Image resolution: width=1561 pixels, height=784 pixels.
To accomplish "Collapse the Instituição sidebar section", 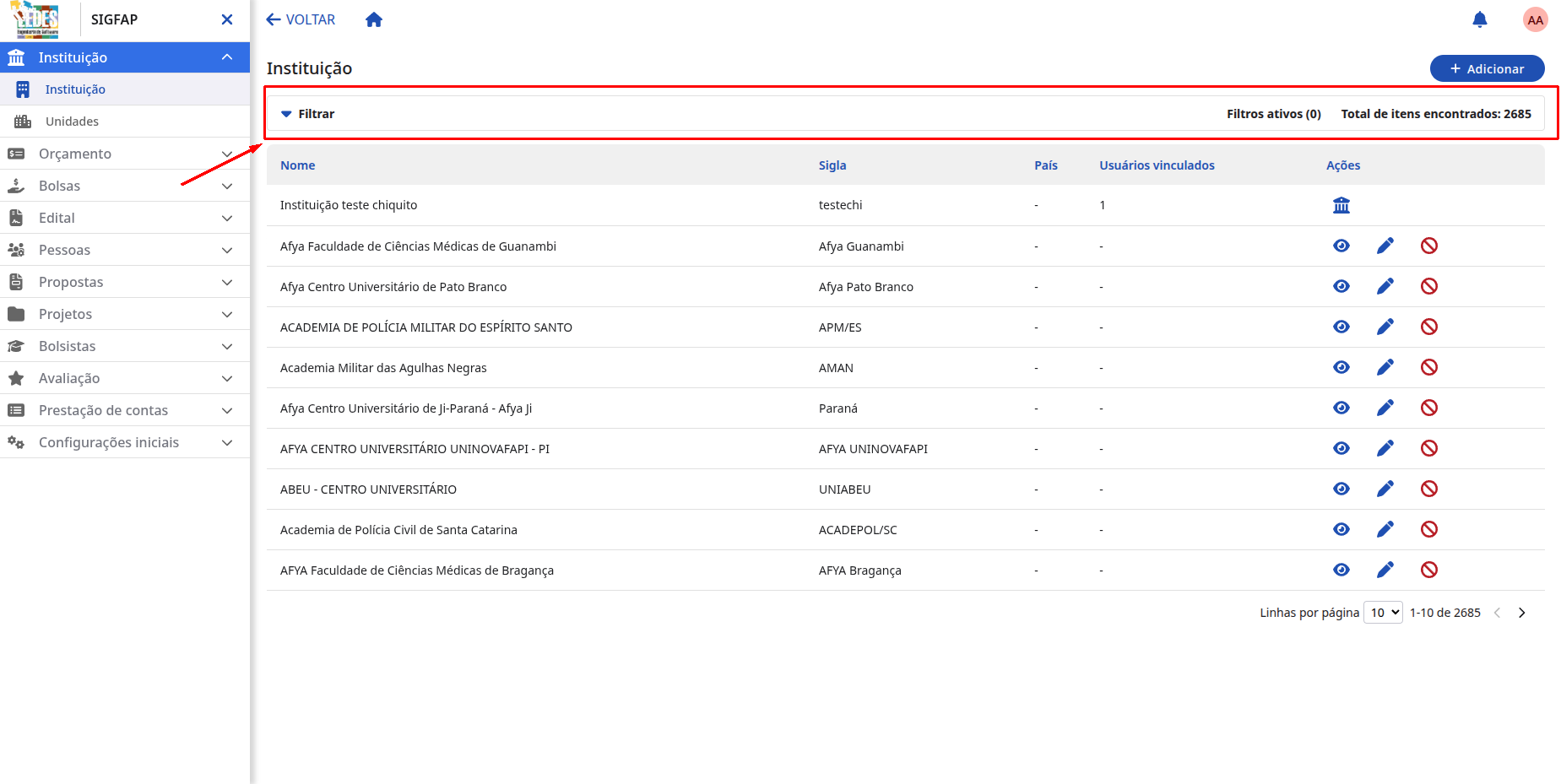I will pyautogui.click(x=125, y=57).
